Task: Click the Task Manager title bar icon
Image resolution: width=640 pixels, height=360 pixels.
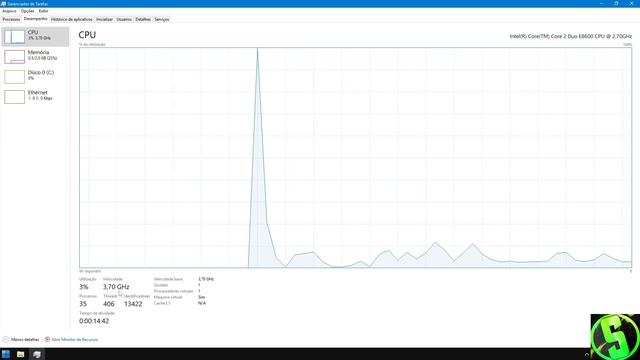Action: [x=4, y=4]
